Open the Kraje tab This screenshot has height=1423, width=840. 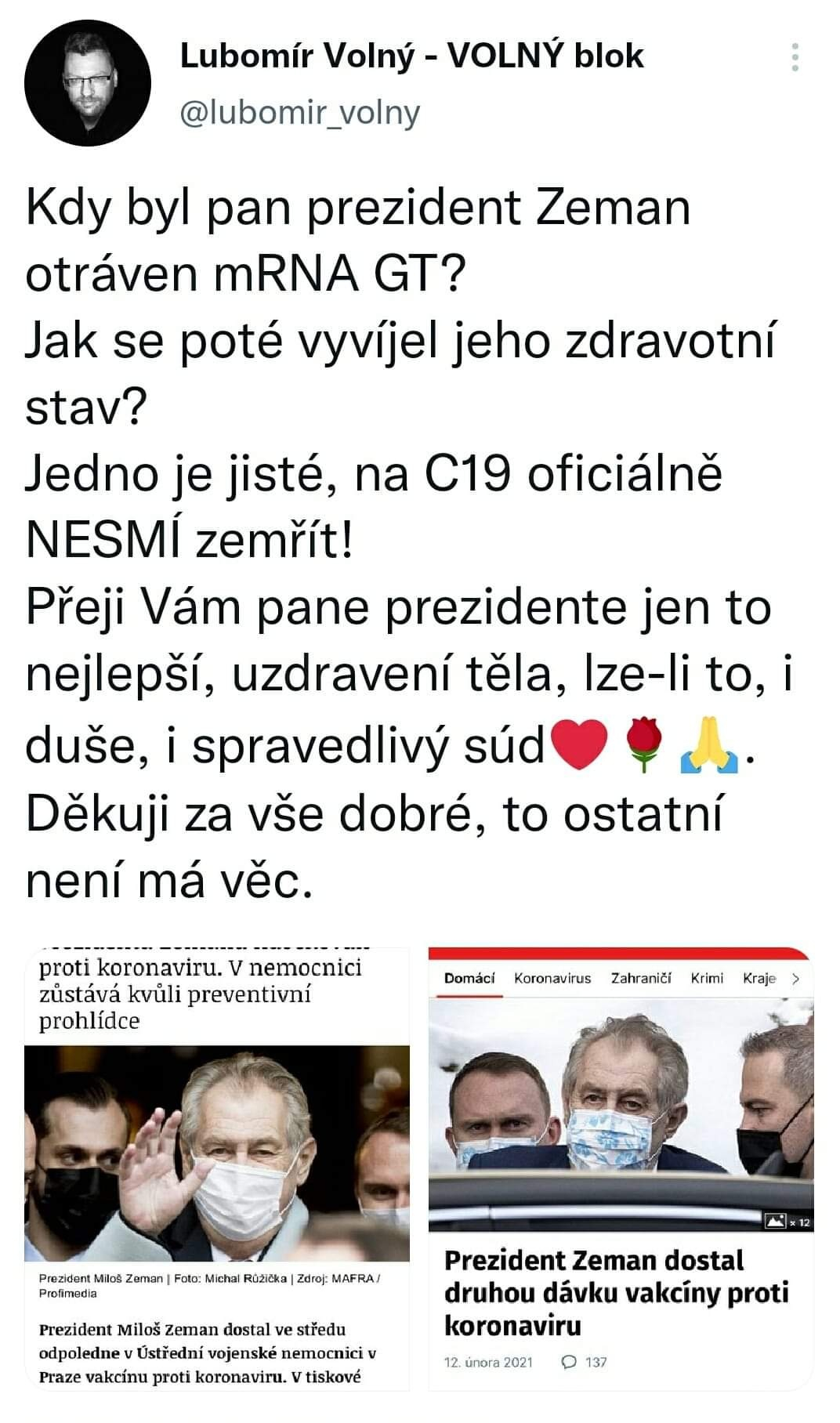click(x=759, y=979)
